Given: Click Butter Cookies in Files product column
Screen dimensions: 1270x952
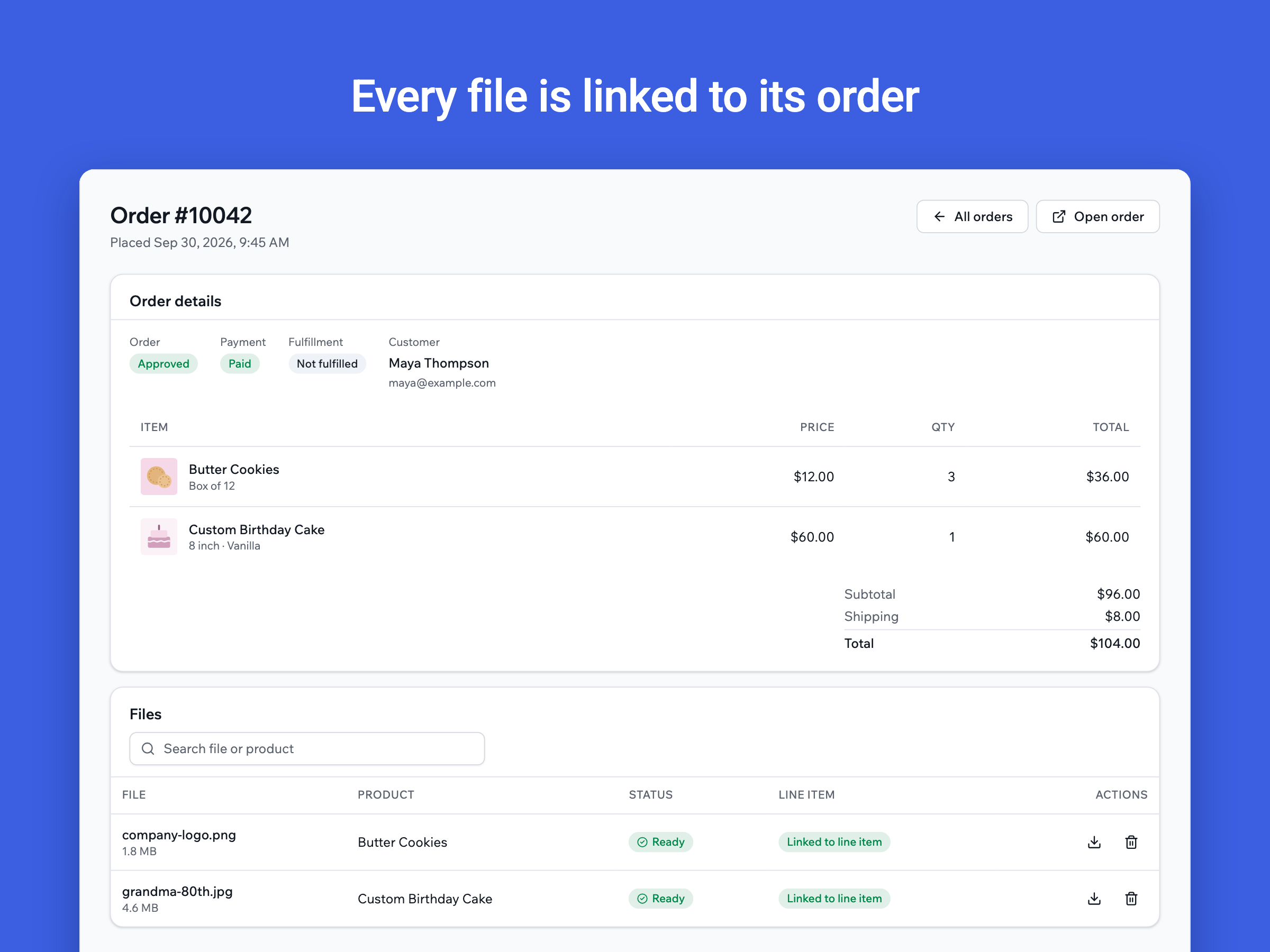Looking at the screenshot, I should coord(403,843).
